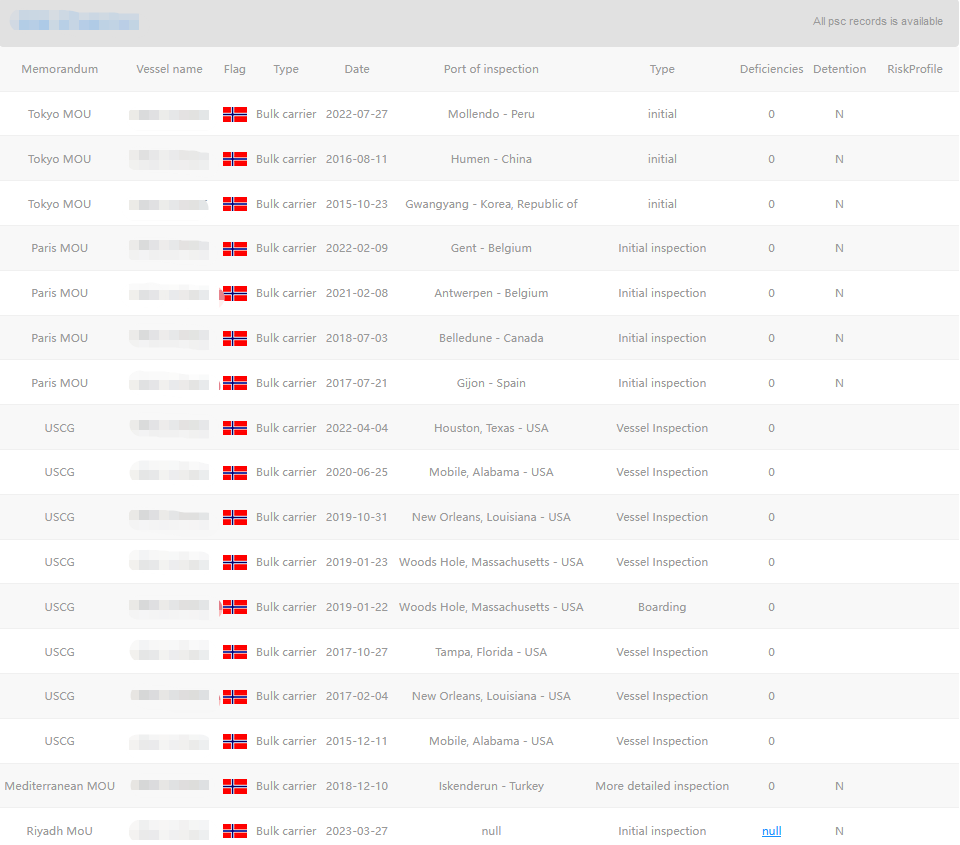Click the date 2022-04-04
The width and height of the screenshot is (960, 845).
pyautogui.click(x=357, y=428)
